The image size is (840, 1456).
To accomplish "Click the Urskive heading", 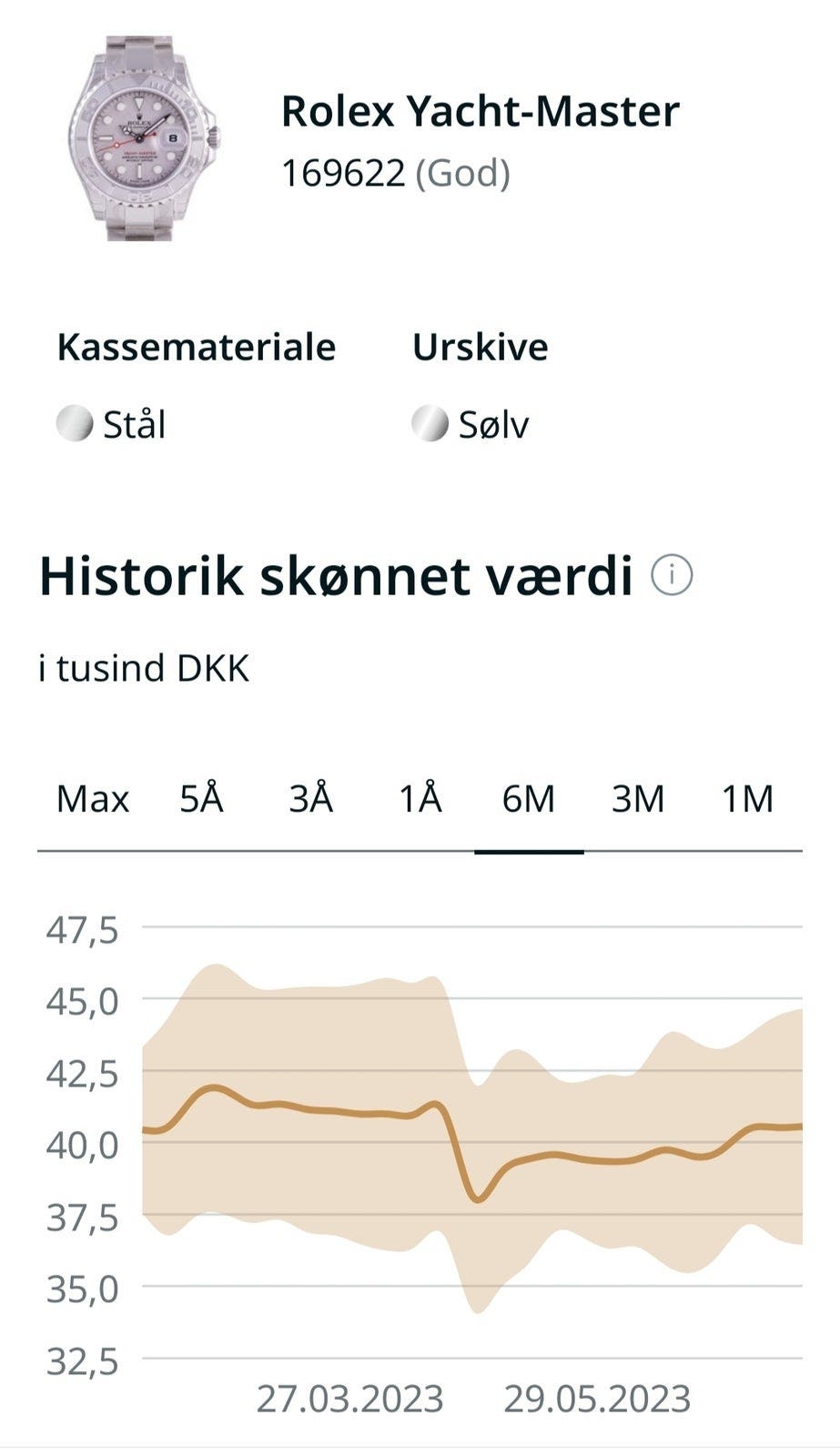I will pyautogui.click(x=481, y=347).
